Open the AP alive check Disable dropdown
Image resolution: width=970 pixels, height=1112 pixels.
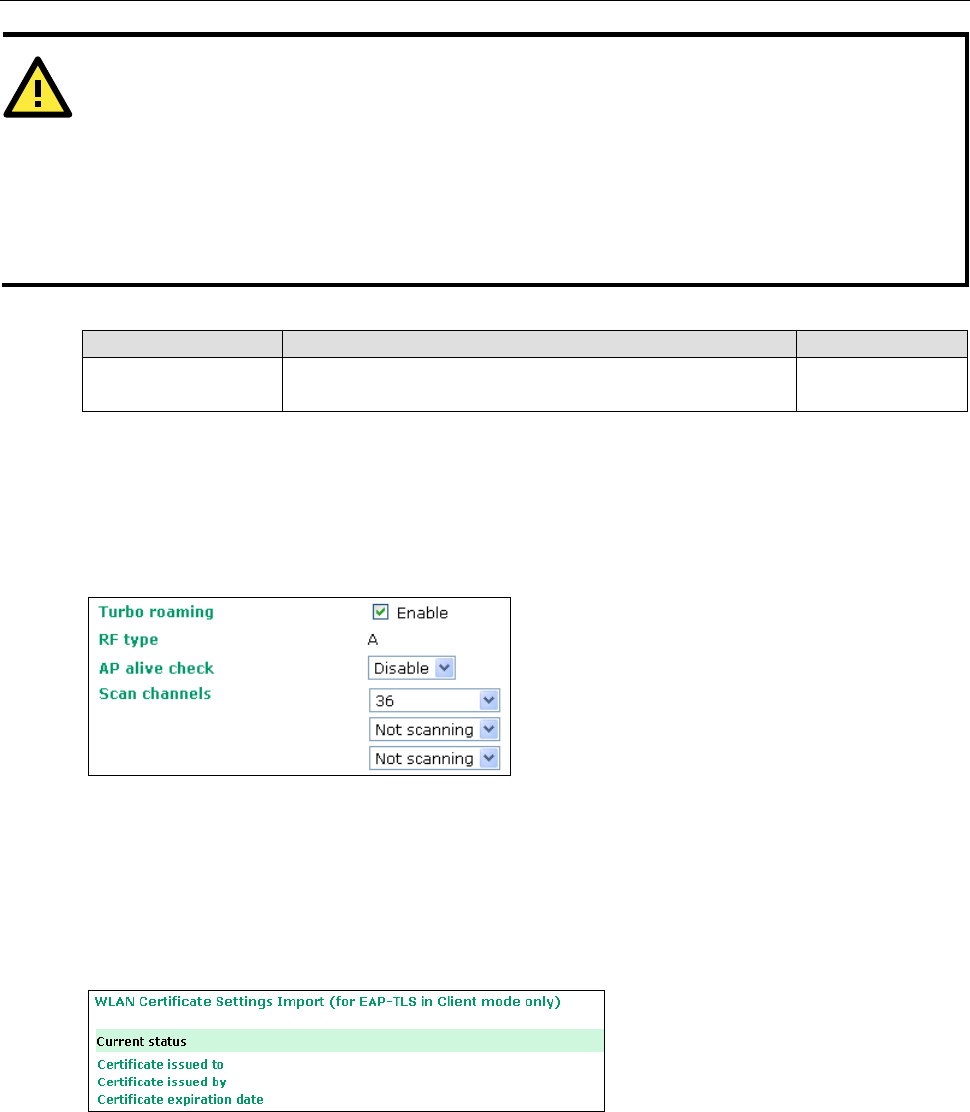point(411,668)
